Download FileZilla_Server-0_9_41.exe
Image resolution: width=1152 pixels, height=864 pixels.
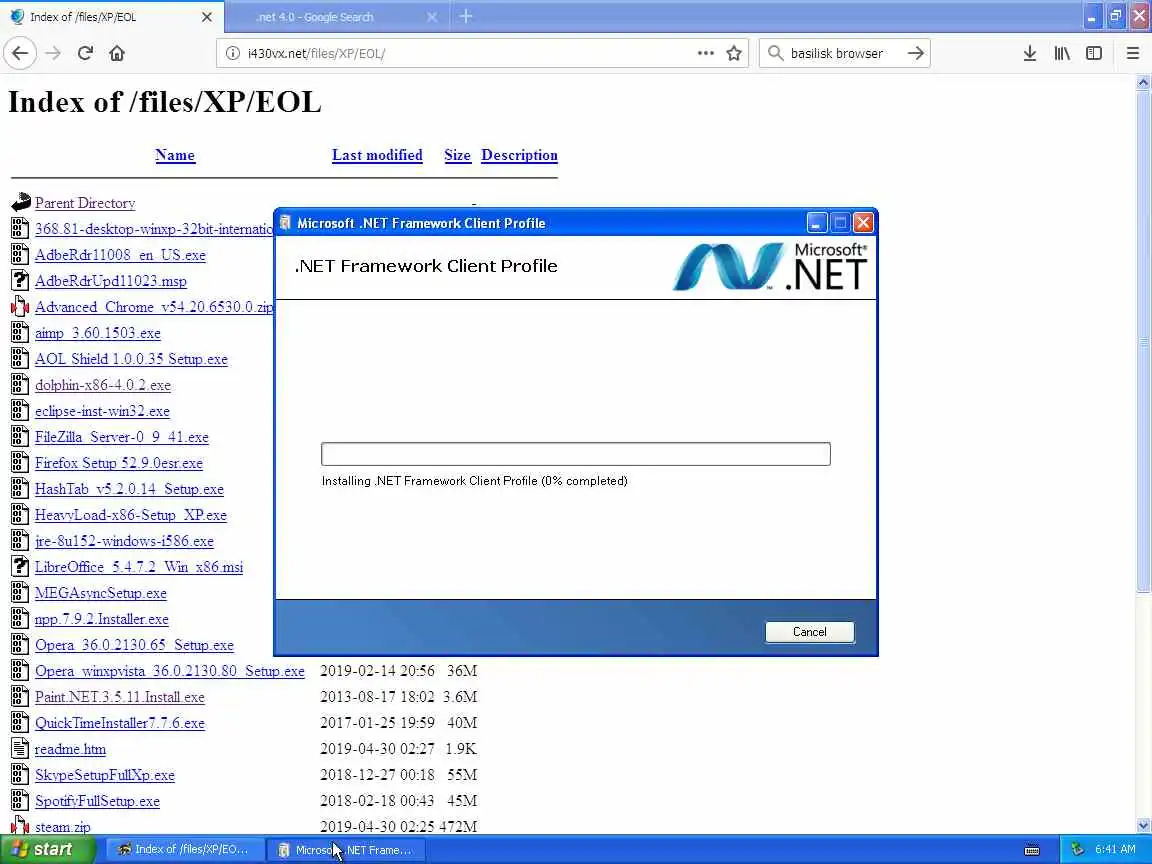(x=122, y=437)
